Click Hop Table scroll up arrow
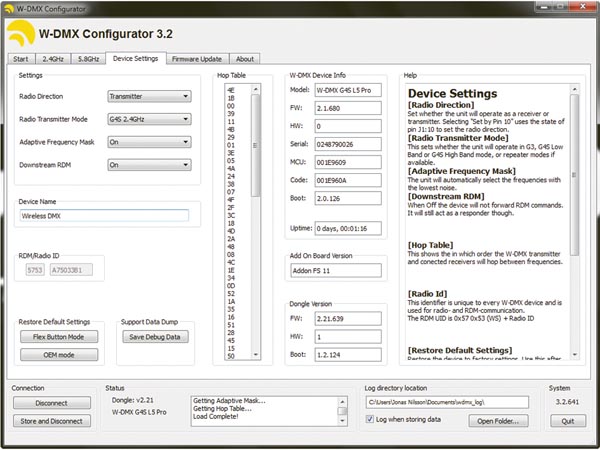The image size is (600, 450). click(256, 89)
